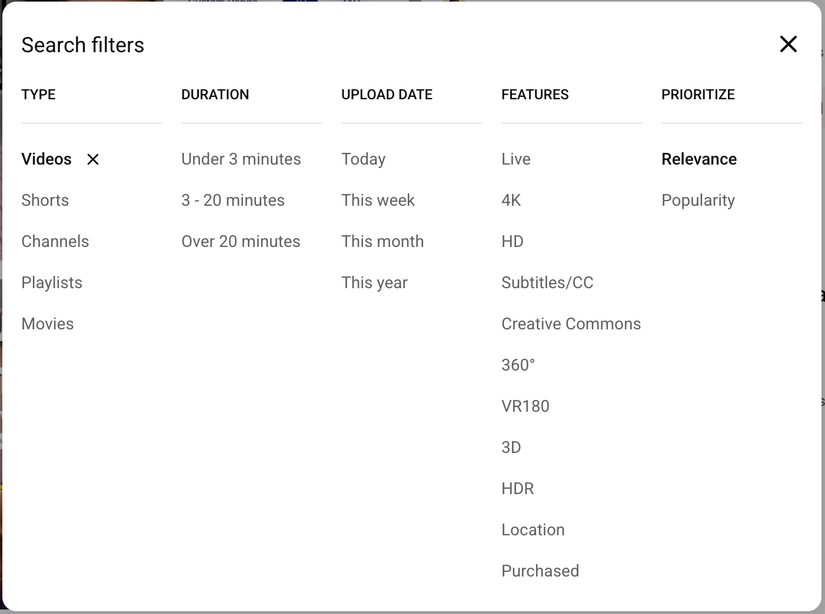Close the Search filters dialog
Screen dimensions: 825x614
tap(788, 44)
